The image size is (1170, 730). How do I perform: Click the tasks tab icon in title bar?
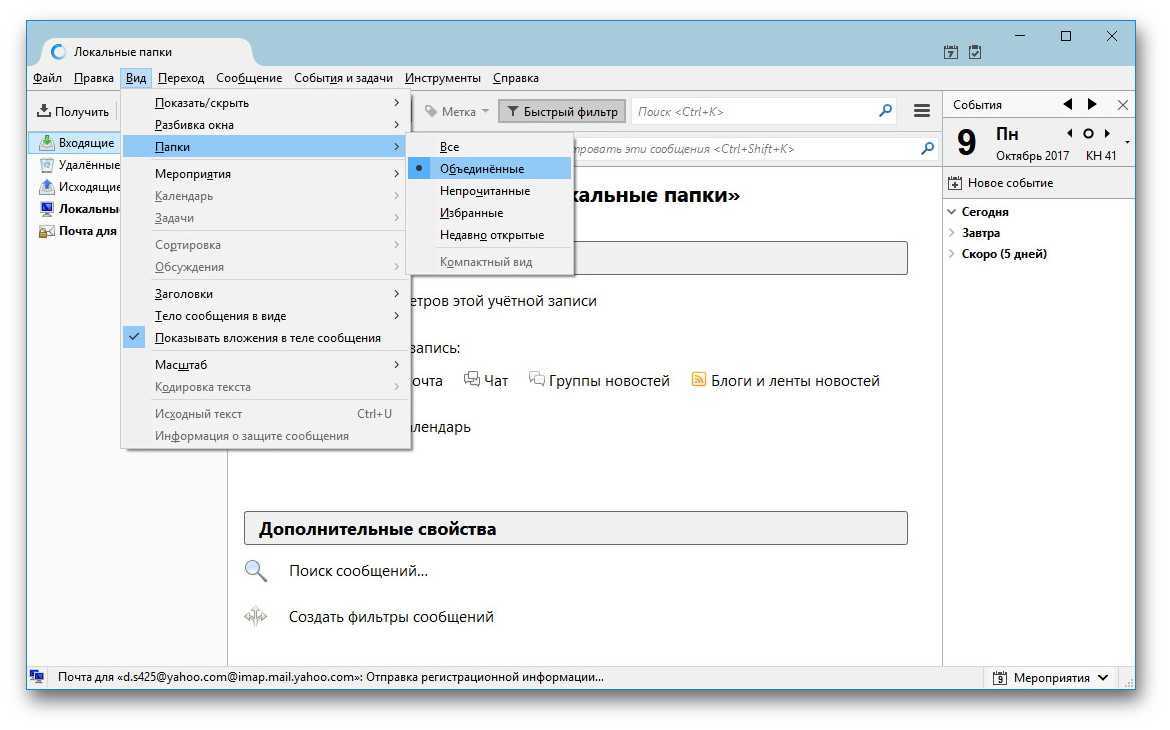click(x=975, y=52)
